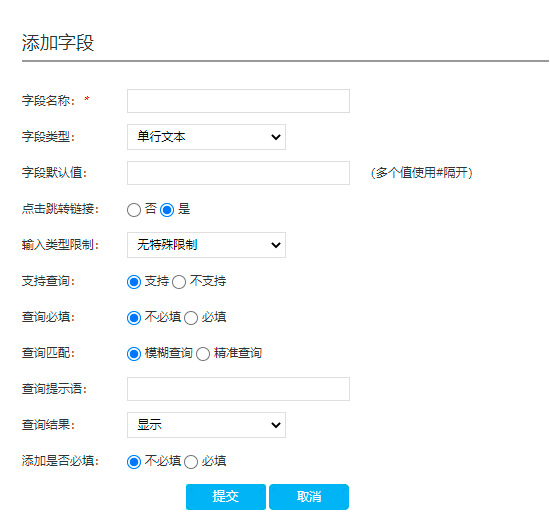550x527 pixels.
Task: Select 必填 for 添加是否必填
Action: (x=191, y=462)
